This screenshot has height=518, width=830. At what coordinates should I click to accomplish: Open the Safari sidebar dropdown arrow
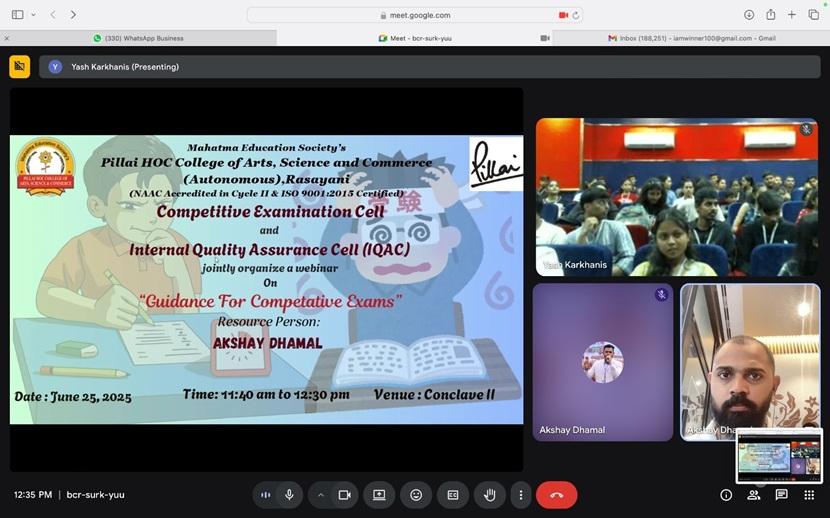33,15
